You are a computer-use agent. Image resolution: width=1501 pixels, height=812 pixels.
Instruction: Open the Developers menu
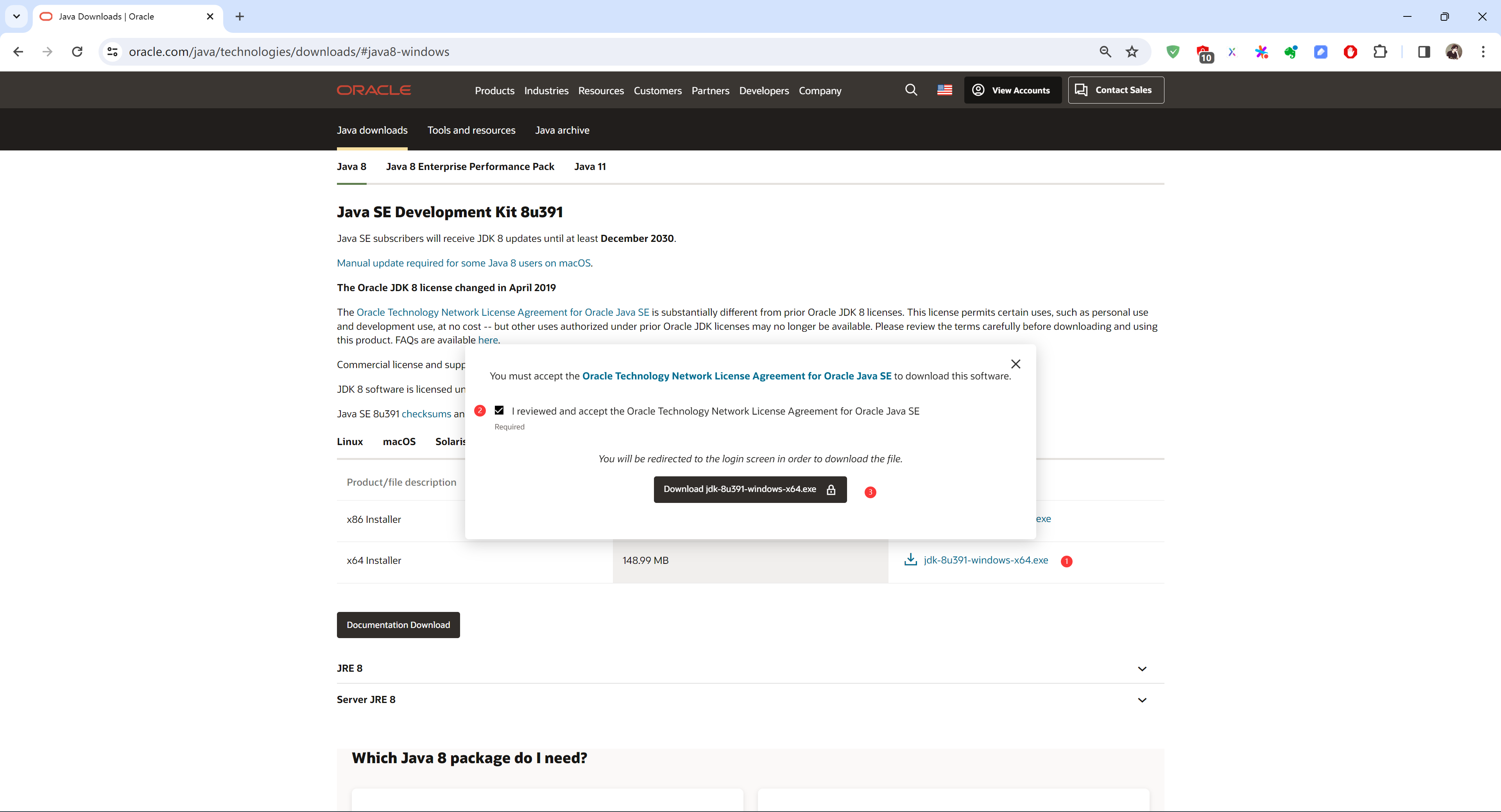(764, 90)
